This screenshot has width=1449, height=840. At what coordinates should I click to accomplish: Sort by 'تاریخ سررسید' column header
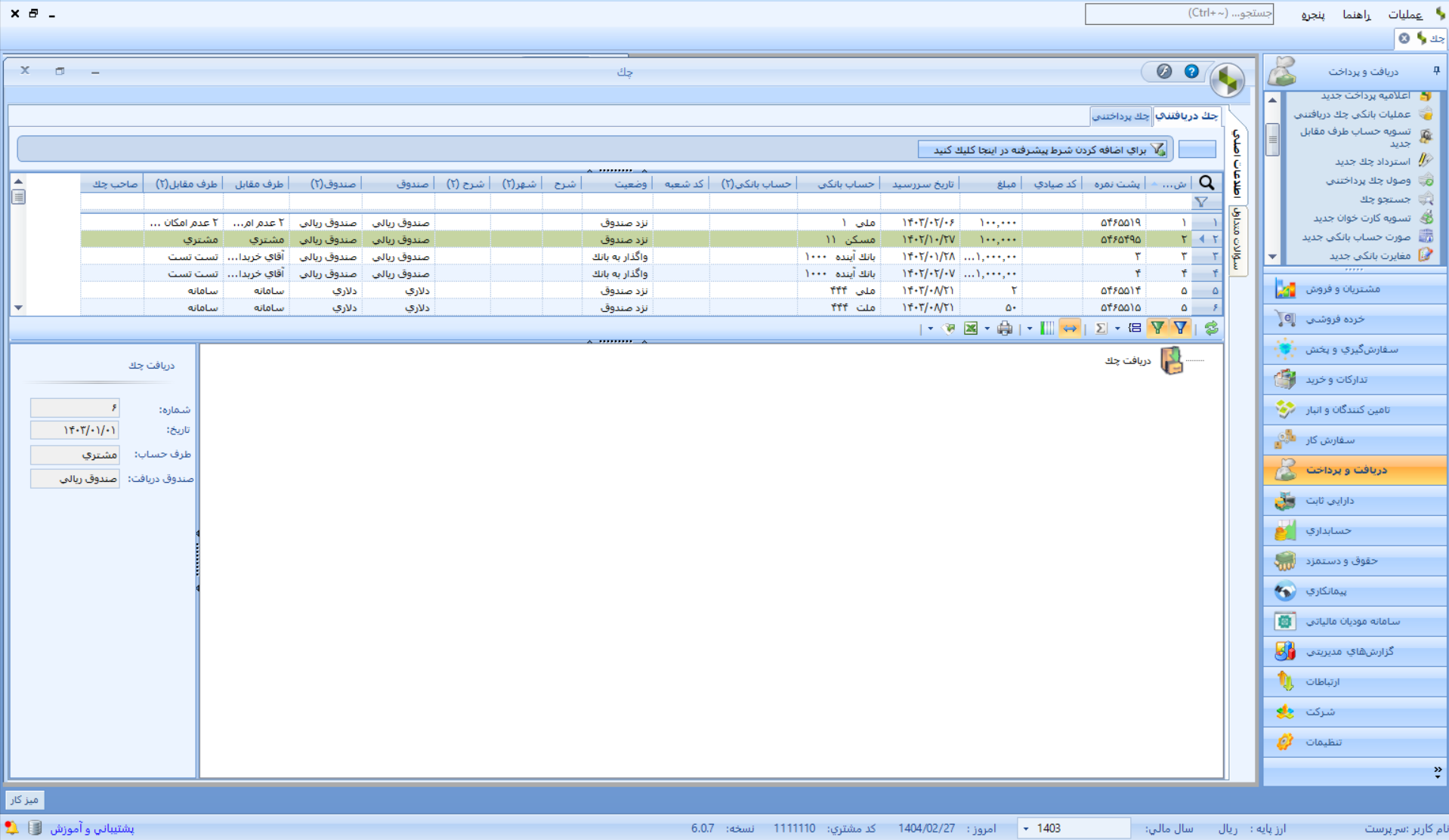coord(920,184)
